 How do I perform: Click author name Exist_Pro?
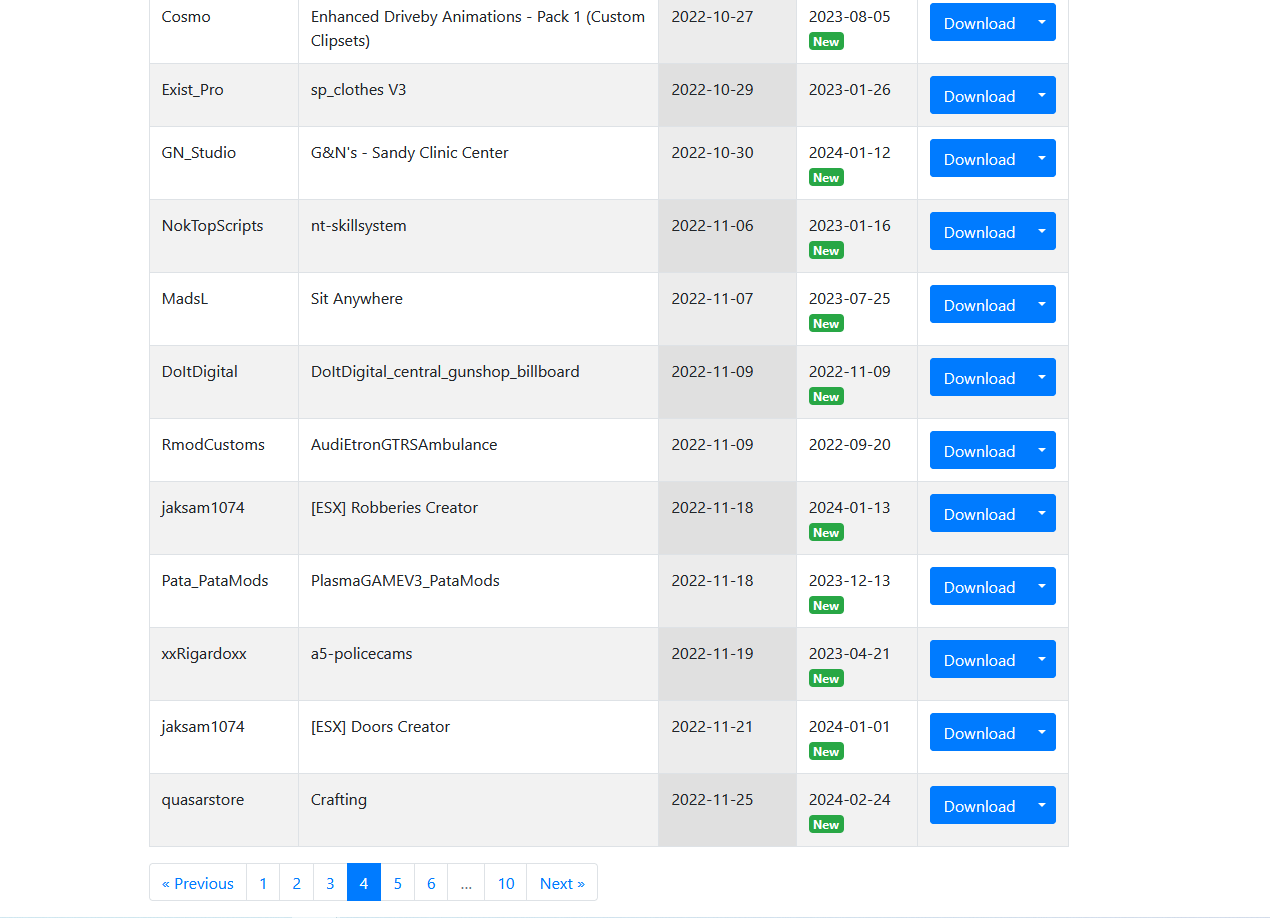click(x=192, y=89)
